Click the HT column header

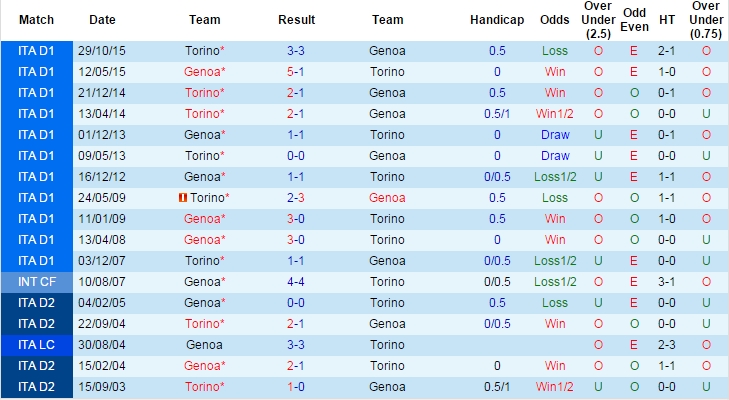667,20
